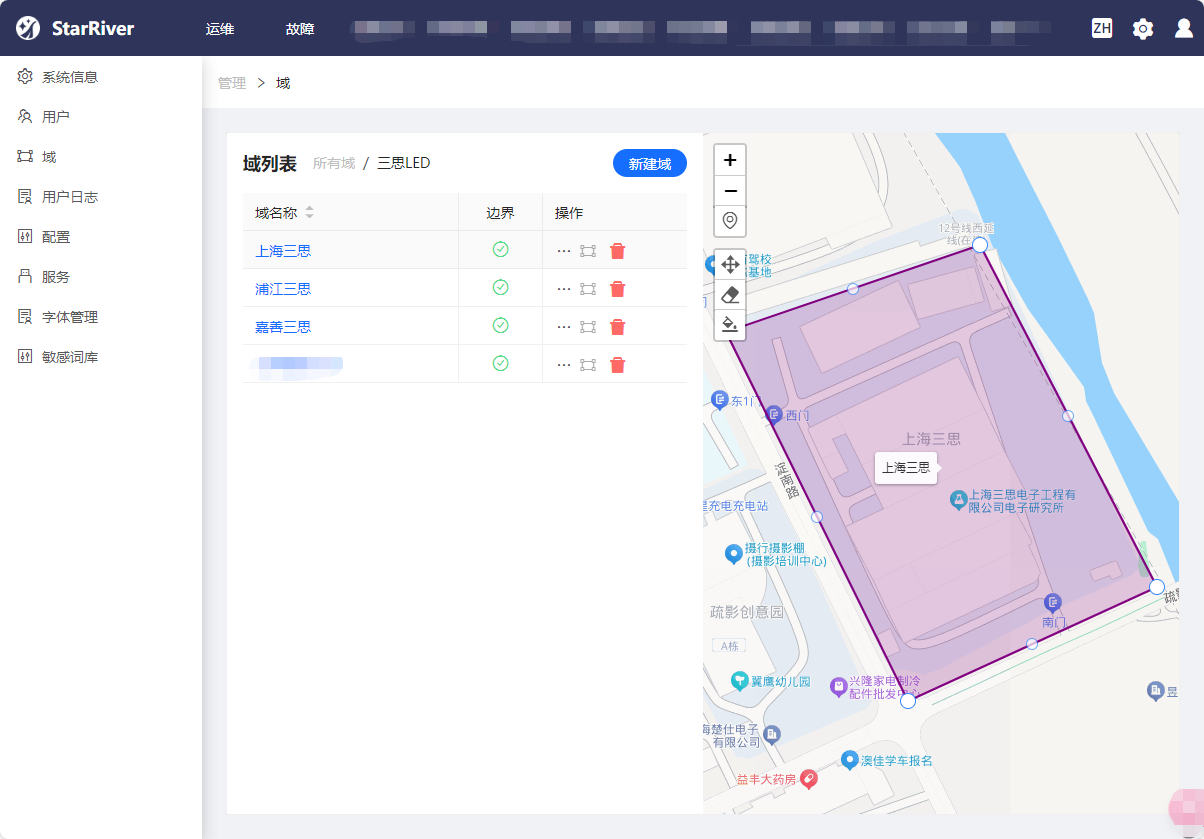This screenshot has width=1204, height=839.
Task: Delete the 浦江三思 domain
Action: coord(618,289)
